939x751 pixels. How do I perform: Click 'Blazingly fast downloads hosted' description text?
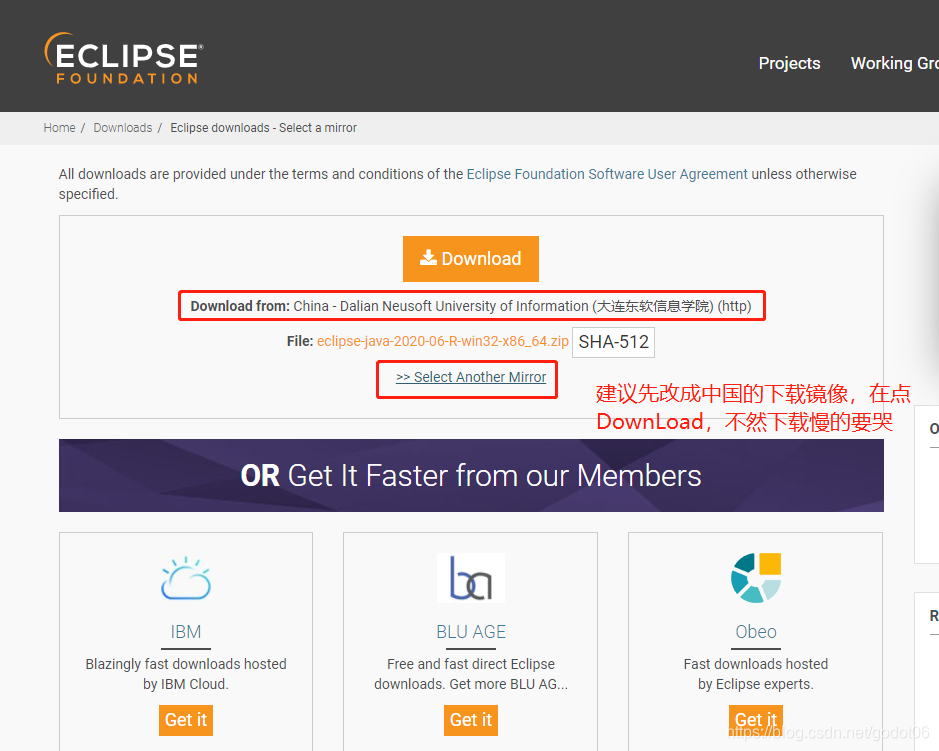click(x=186, y=674)
